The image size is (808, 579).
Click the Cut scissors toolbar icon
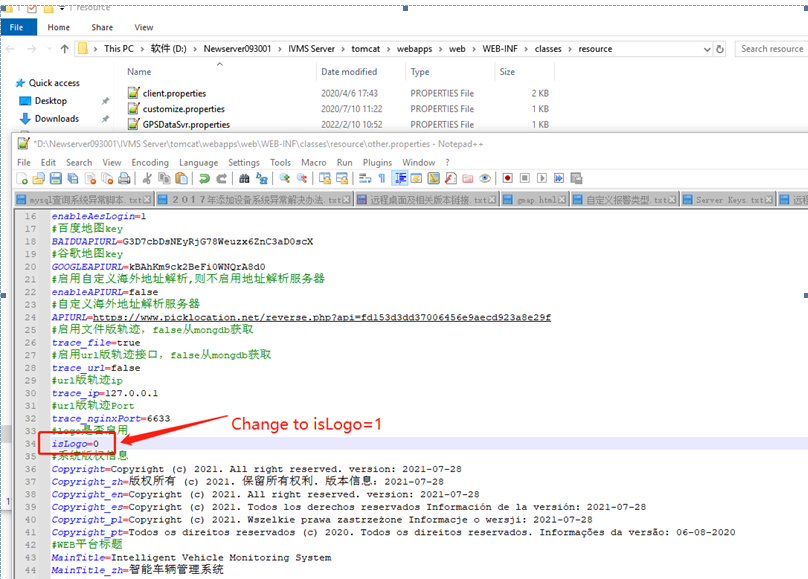tap(147, 178)
